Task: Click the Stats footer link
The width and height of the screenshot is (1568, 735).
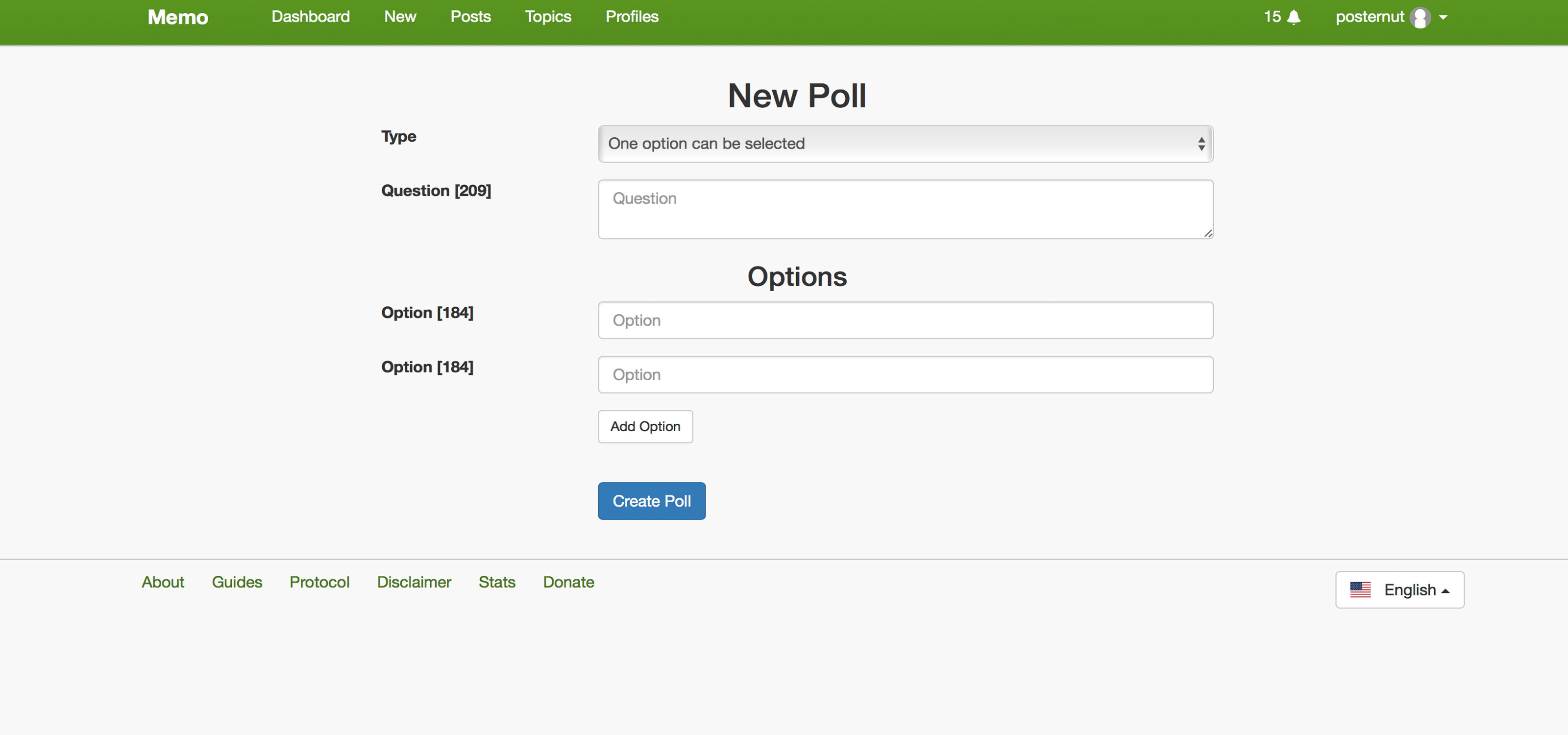Action: pyautogui.click(x=497, y=581)
